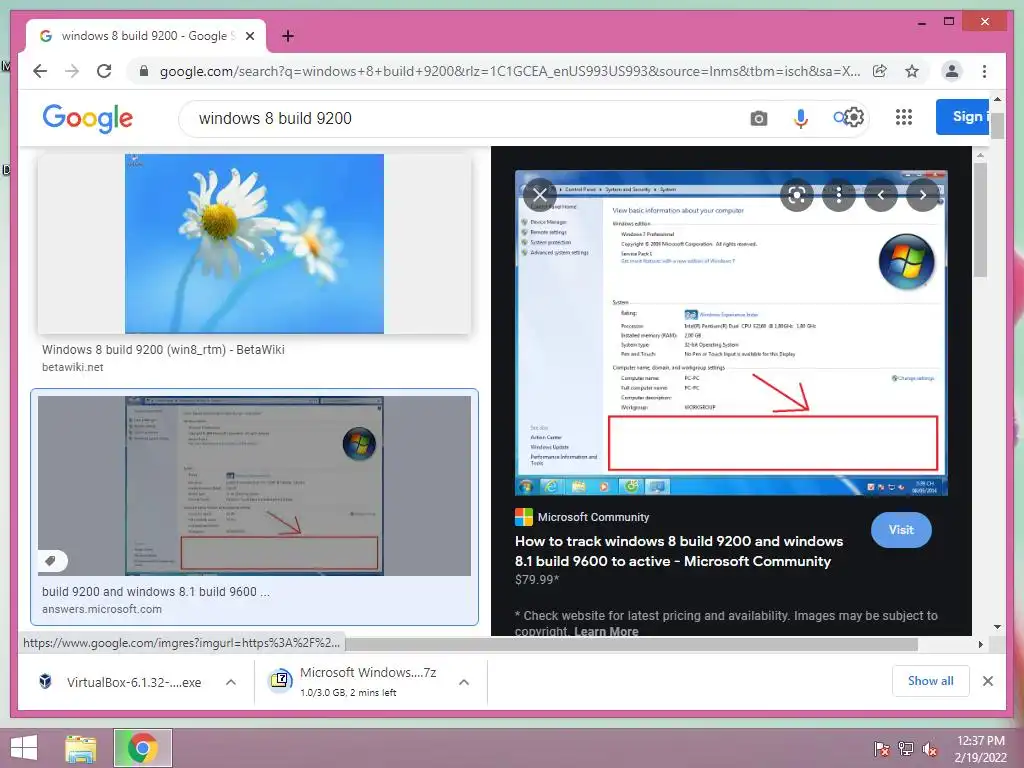Viewport: 1024px width, 768px height.
Task: Search by image with the camera icon
Action: coord(758,118)
